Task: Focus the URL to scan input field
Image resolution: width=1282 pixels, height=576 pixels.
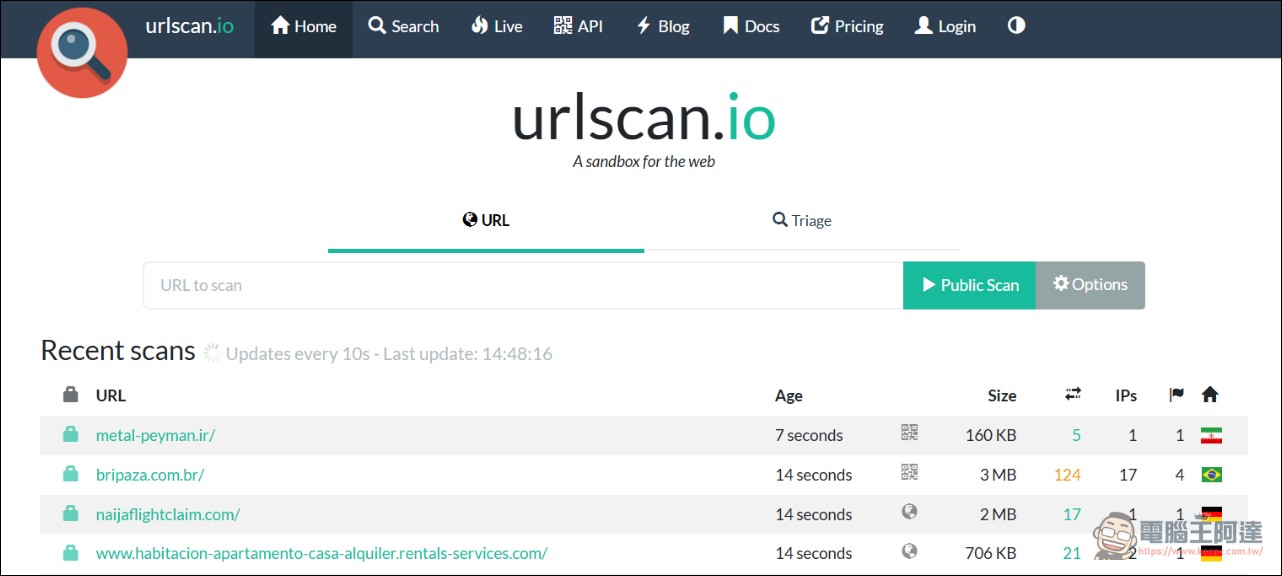Action: (523, 285)
